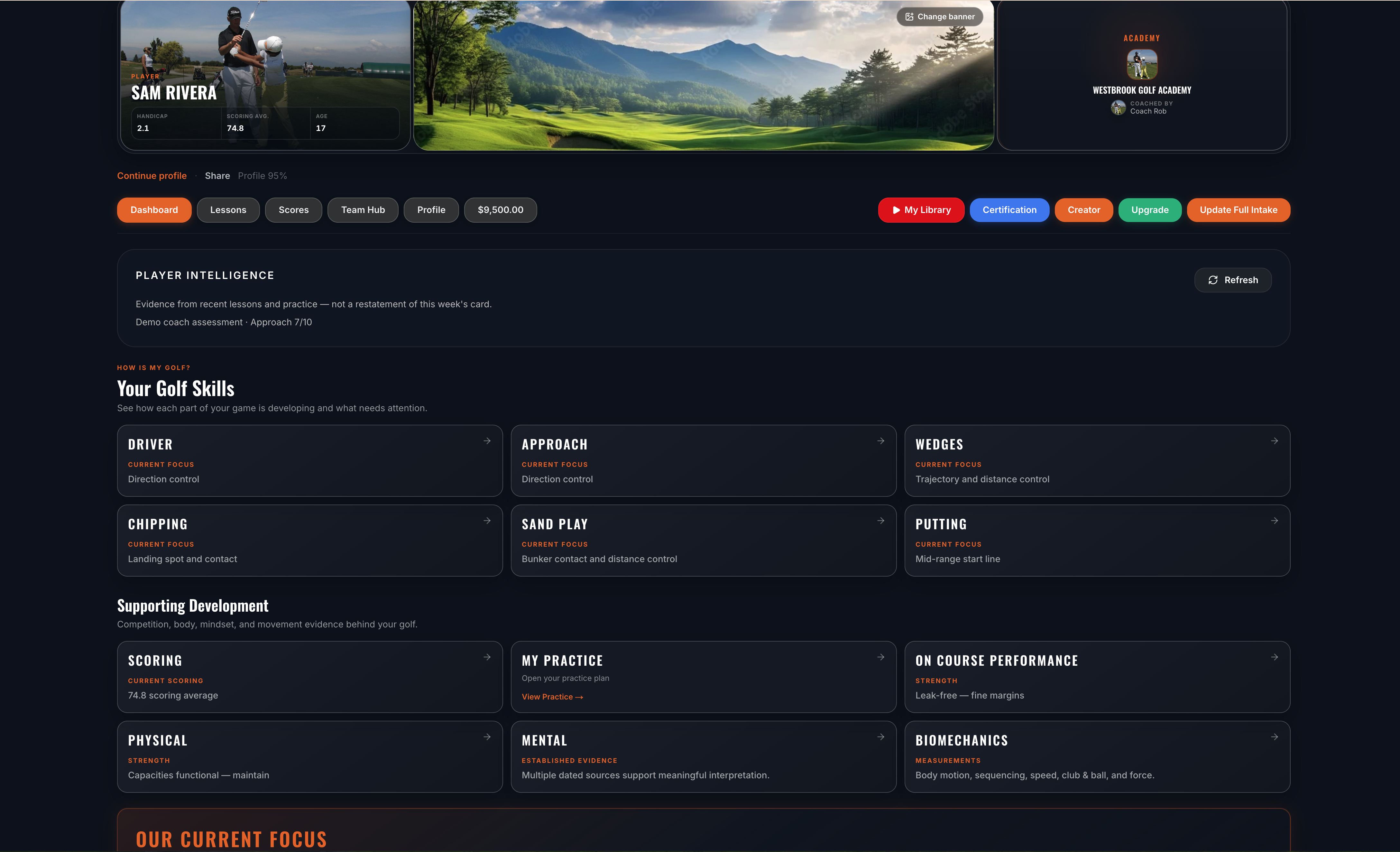Click the Westbrook Golf Academy logo

[x=1142, y=64]
